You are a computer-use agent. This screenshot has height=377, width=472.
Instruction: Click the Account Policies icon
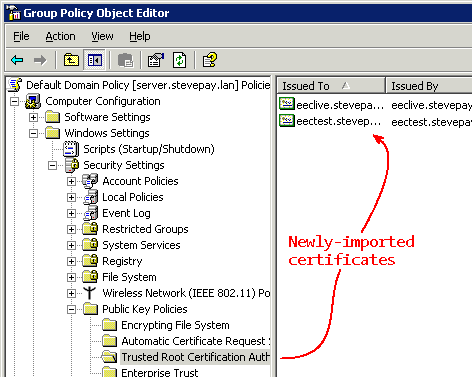(x=90, y=181)
